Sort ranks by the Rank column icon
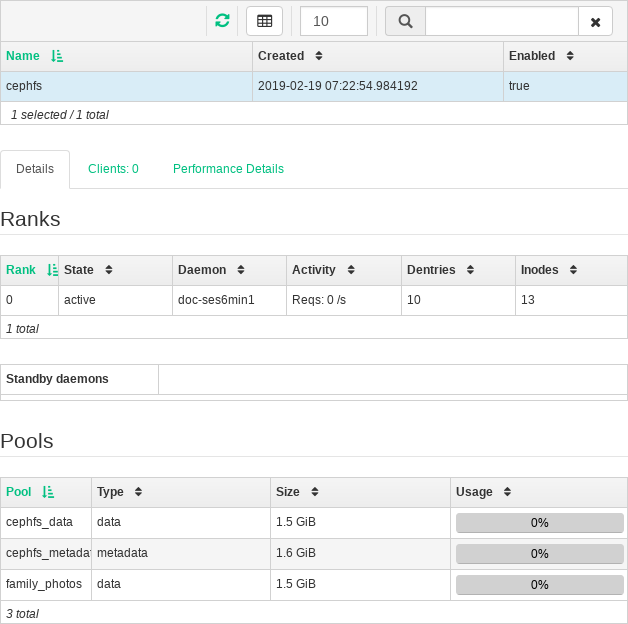This screenshot has width=628, height=624. (52, 270)
